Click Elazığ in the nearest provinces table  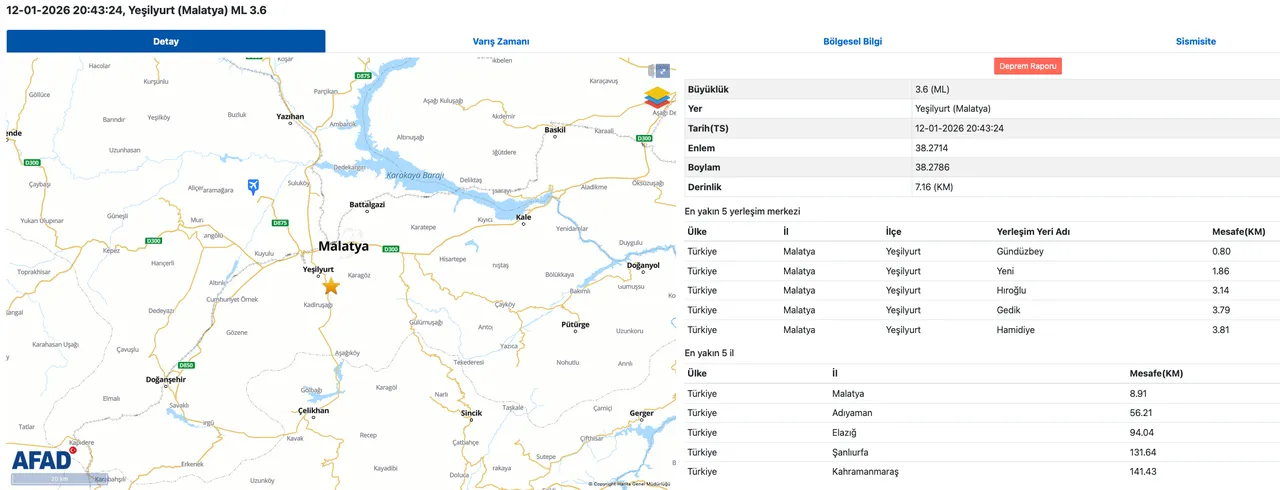[846, 432]
